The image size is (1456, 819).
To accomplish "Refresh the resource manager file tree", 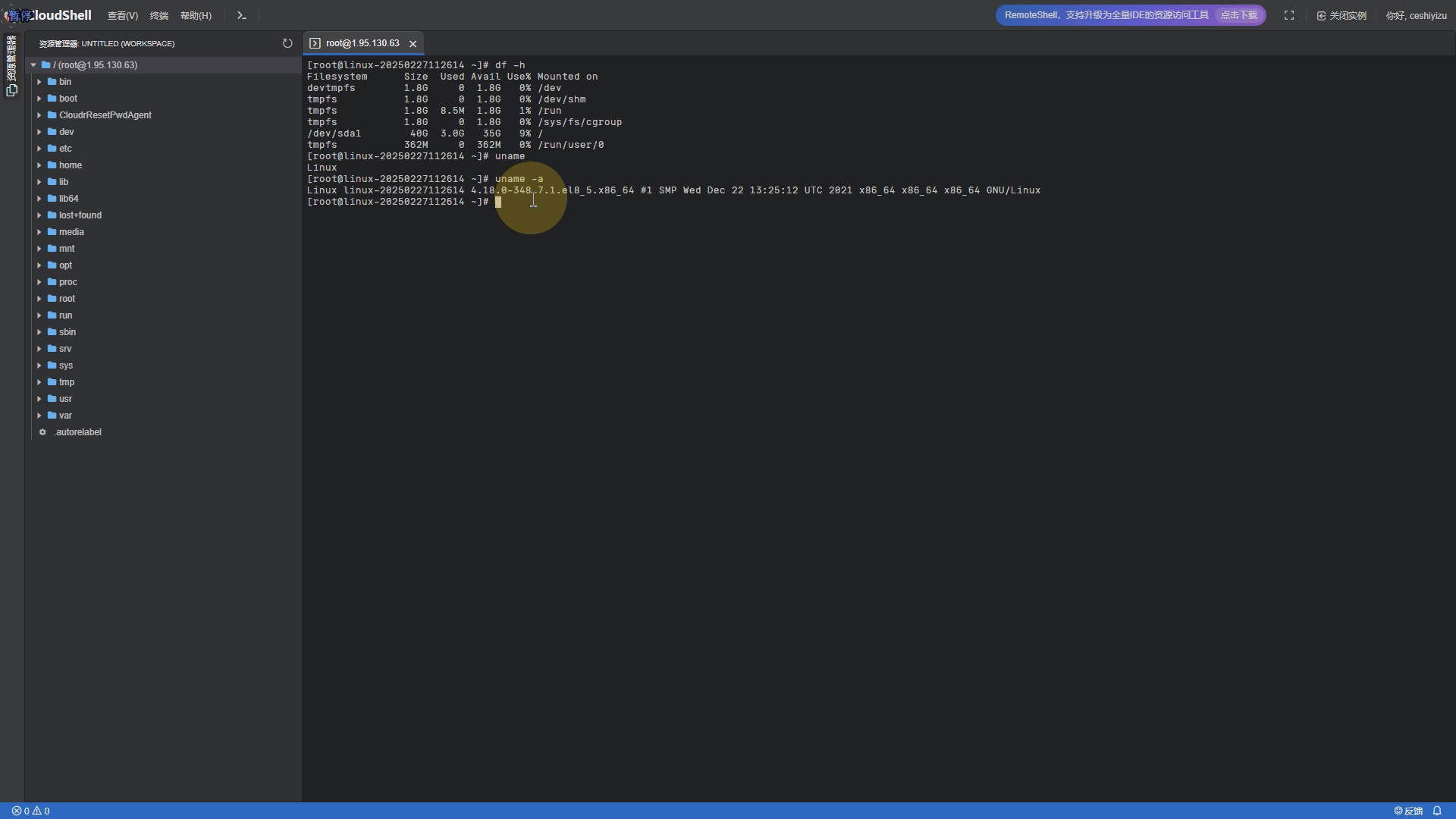I will tap(287, 43).
